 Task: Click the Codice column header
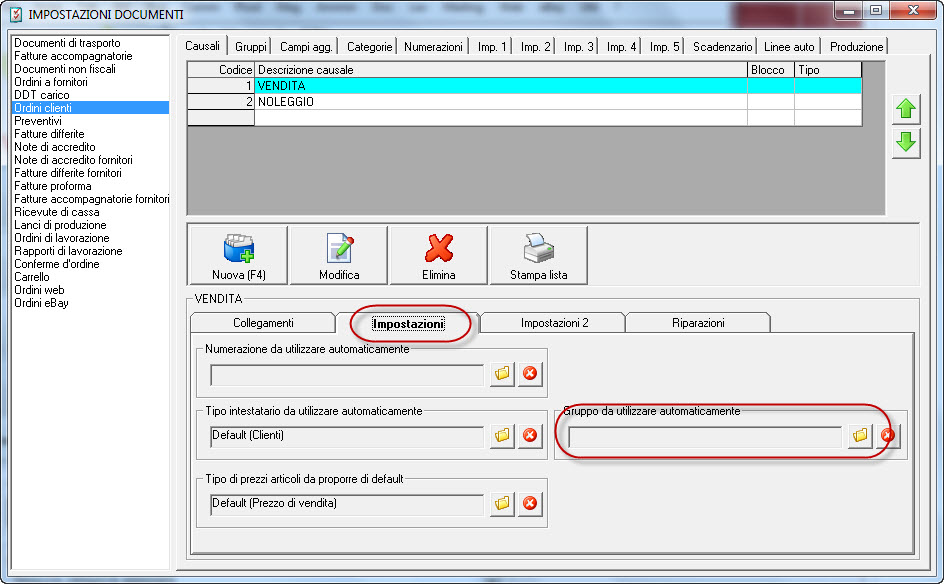(x=221, y=70)
